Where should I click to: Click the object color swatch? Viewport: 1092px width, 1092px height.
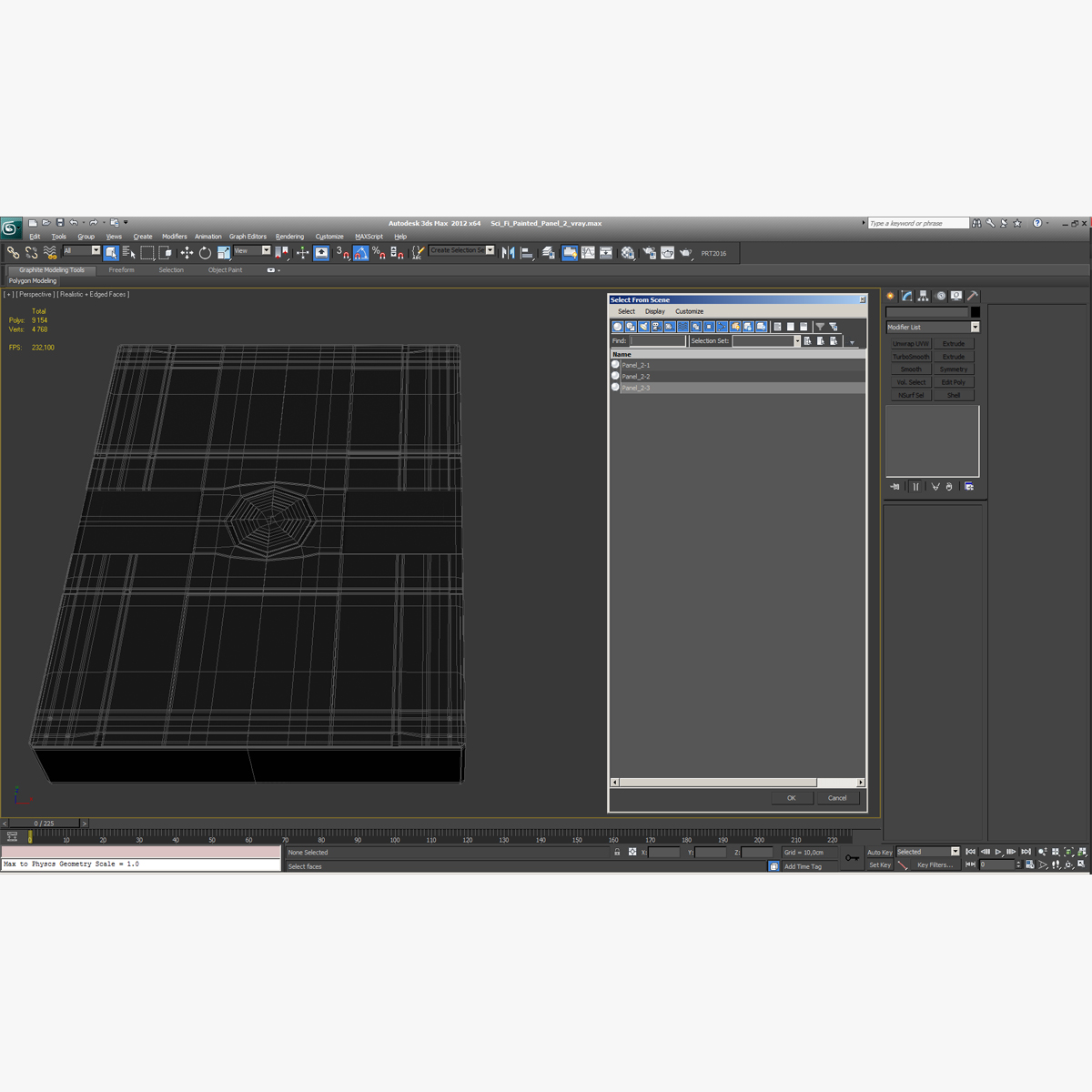(x=976, y=312)
